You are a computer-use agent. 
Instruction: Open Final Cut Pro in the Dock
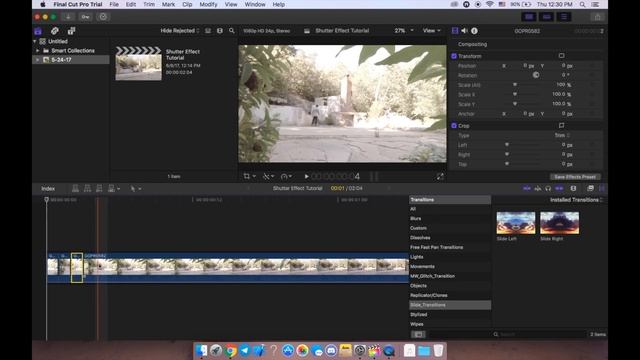coord(374,350)
